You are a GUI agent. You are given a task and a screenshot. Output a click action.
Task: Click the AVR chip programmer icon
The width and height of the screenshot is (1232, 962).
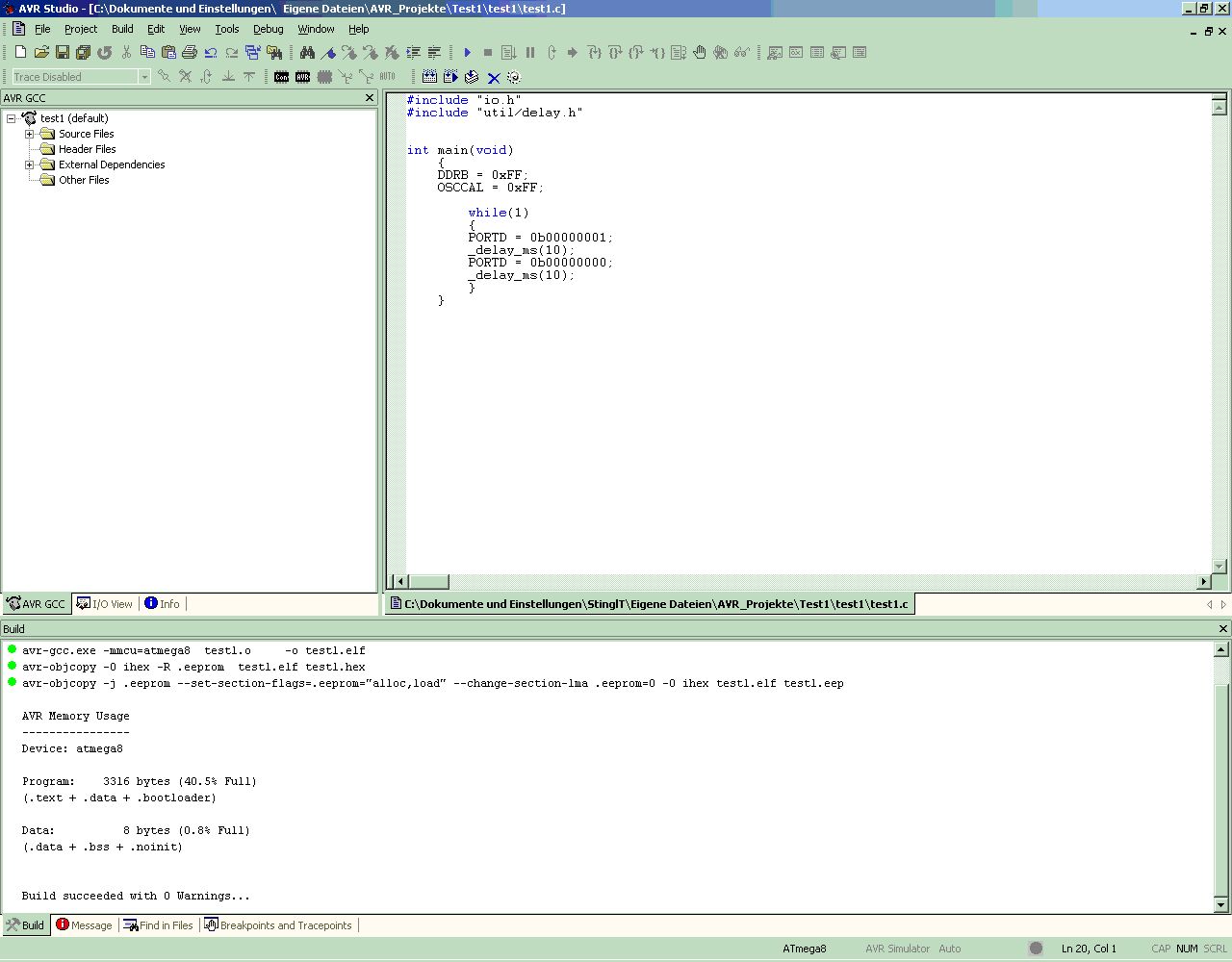coord(303,77)
